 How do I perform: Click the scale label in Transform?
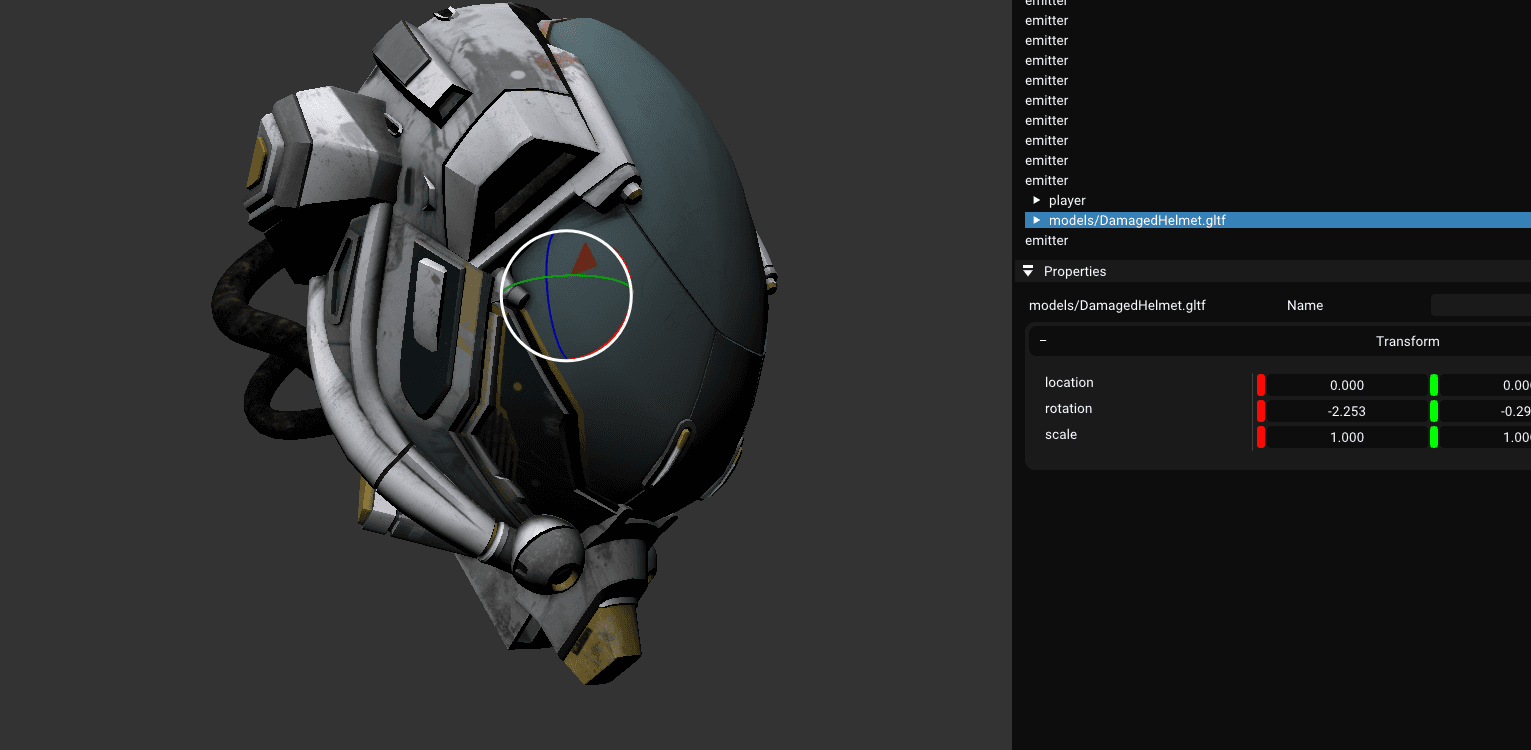click(x=1061, y=435)
